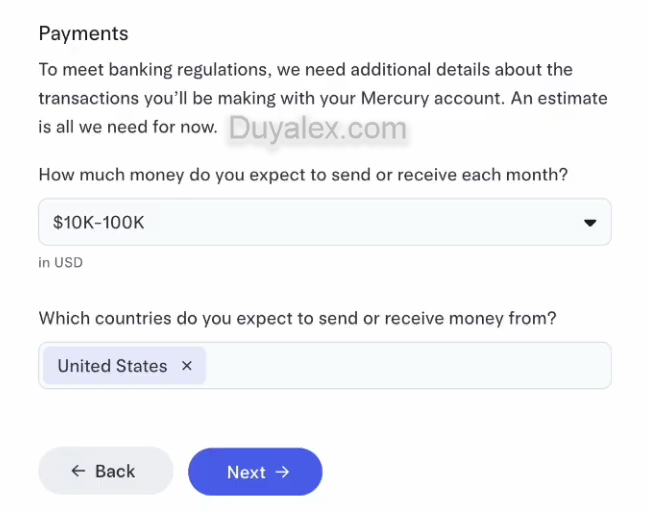Click the "Which countries" question label
This screenshot has width=648, height=512.
click(x=297, y=318)
